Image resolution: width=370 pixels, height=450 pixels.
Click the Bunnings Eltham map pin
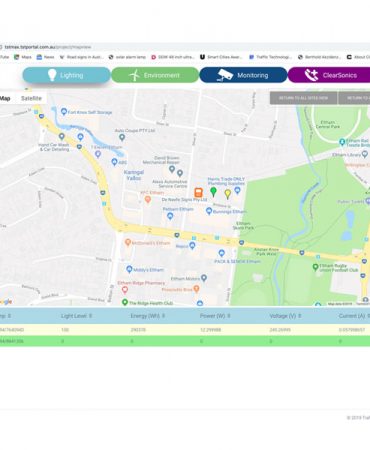tap(209, 211)
